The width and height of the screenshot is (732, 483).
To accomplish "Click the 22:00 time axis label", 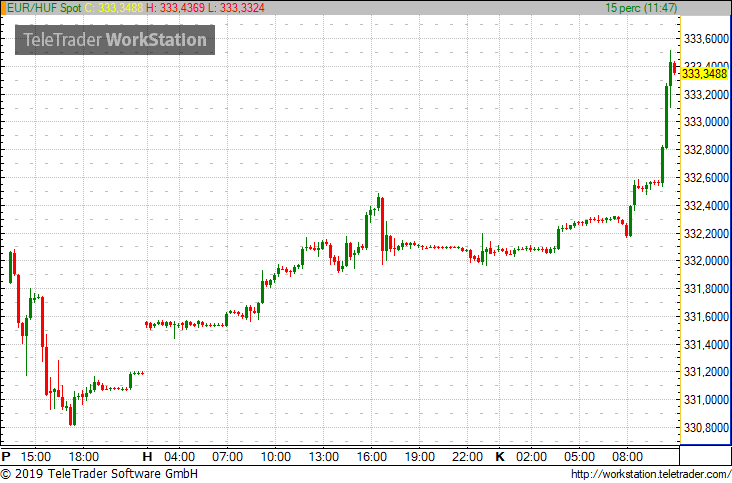I will click(x=467, y=456).
